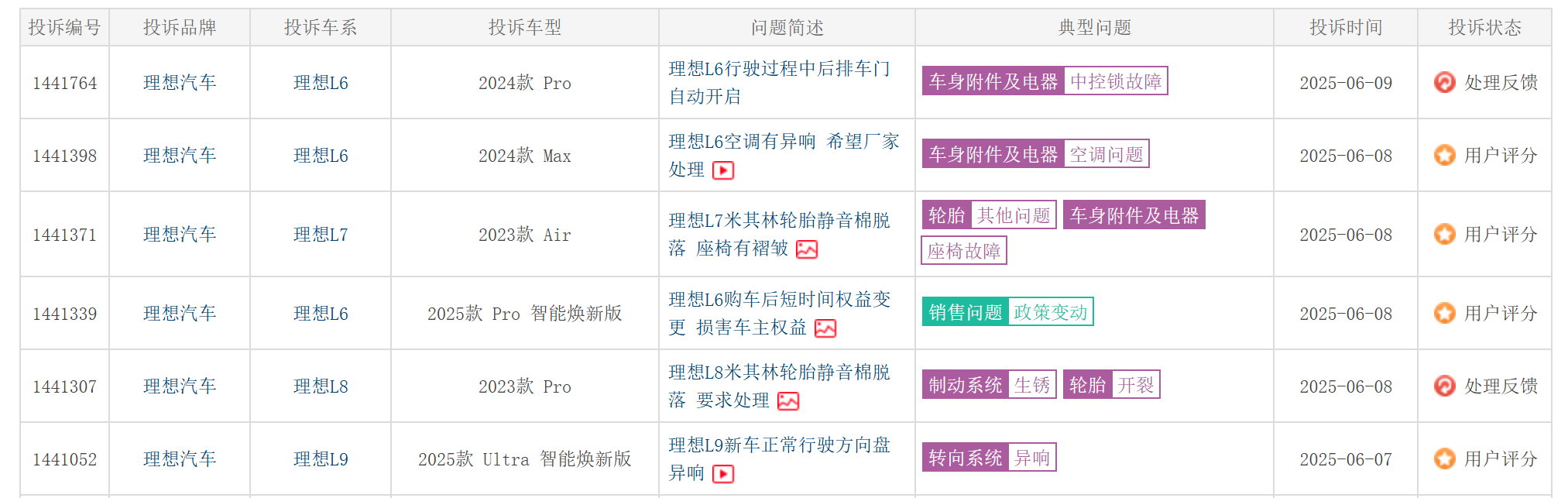This screenshot has height=498, width=1568.
Task: Click the date 2025-06-09
Action: pos(1346,83)
